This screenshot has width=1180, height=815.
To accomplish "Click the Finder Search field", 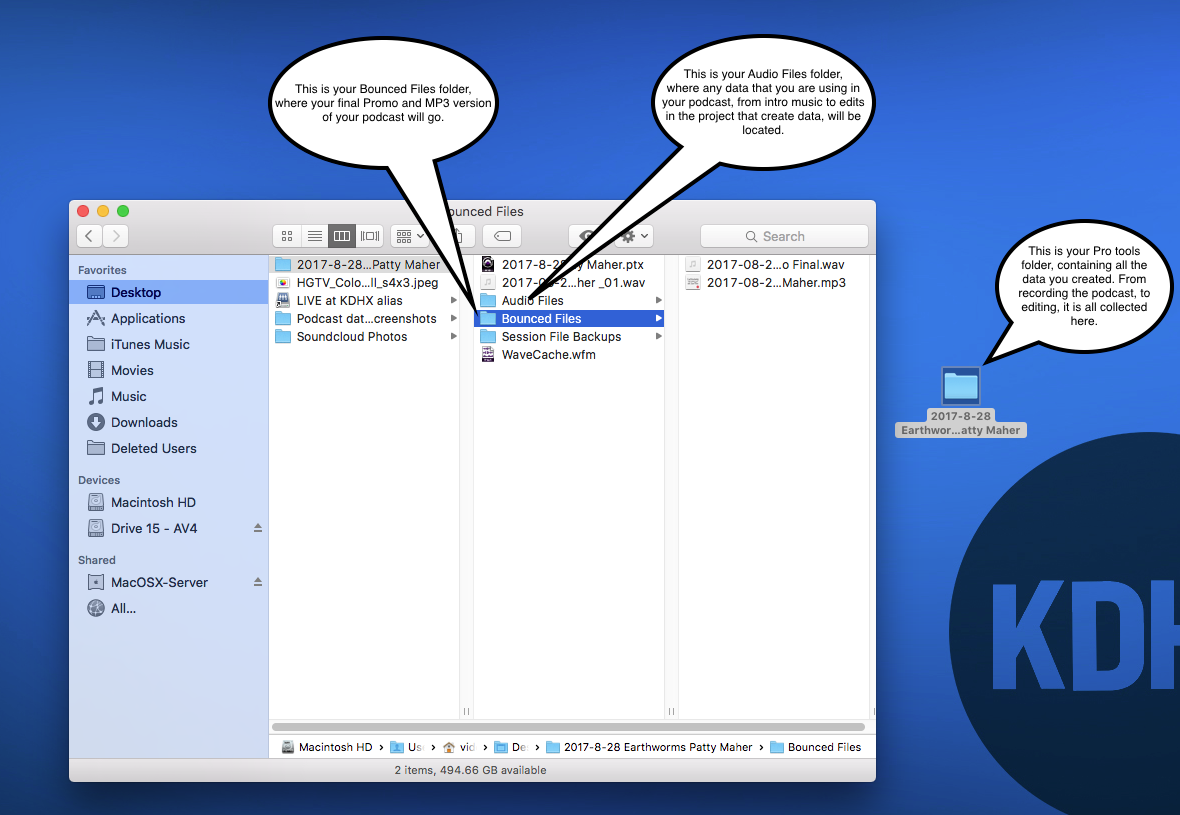I will [784, 236].
